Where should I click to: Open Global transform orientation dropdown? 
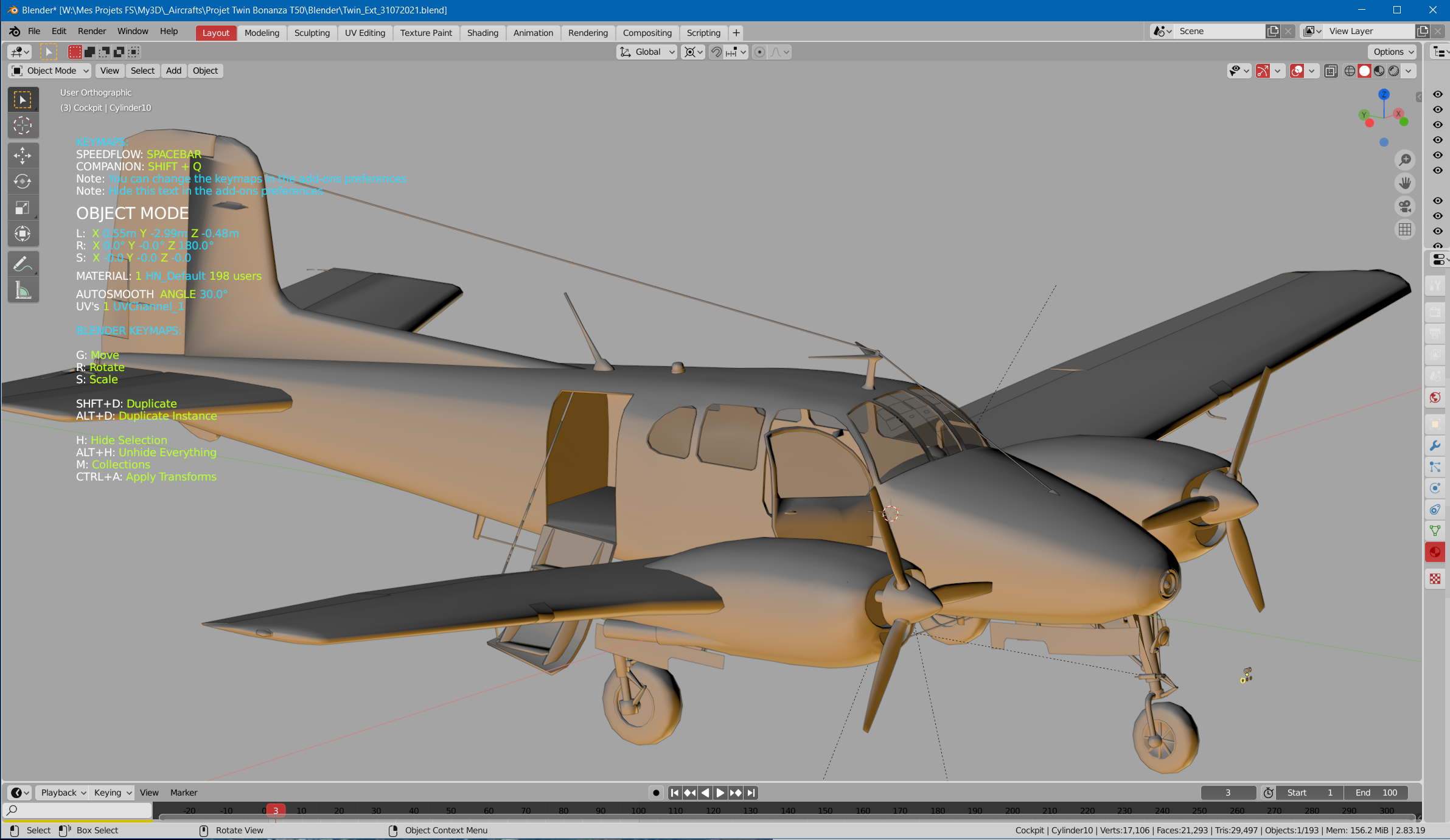(647, 52)
